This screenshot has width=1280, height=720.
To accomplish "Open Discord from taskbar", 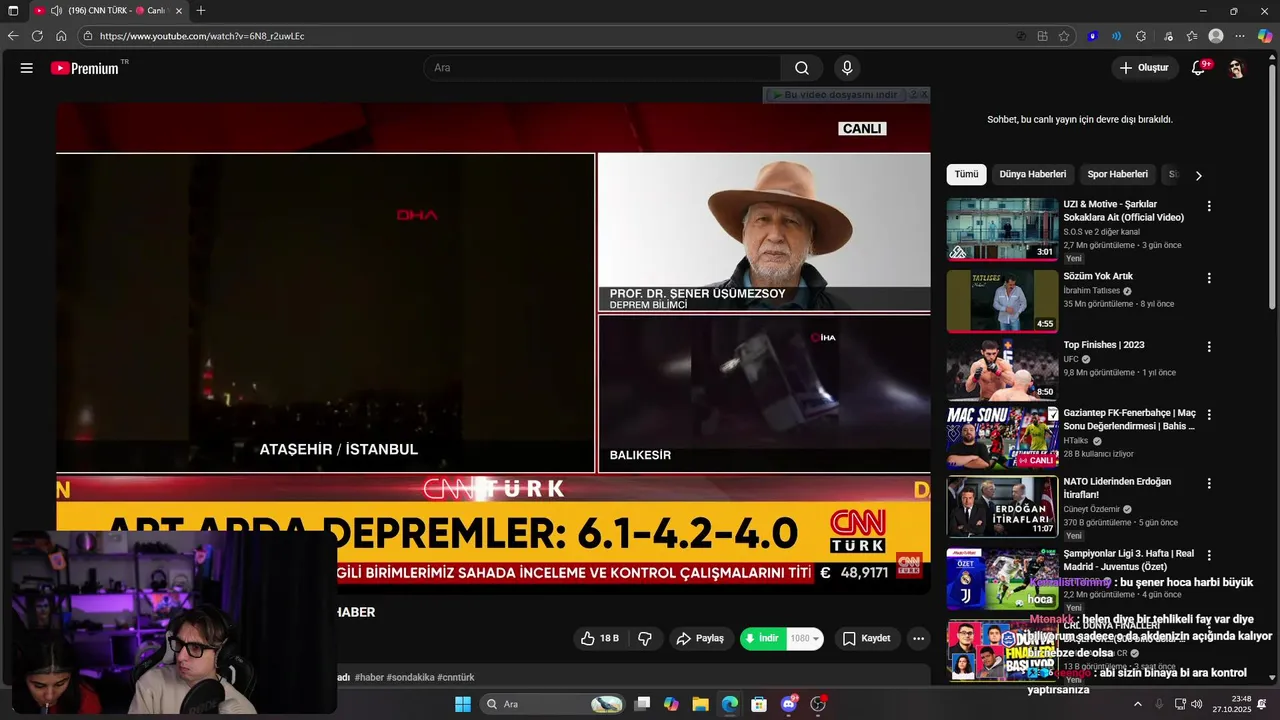I will pos(789,704).
